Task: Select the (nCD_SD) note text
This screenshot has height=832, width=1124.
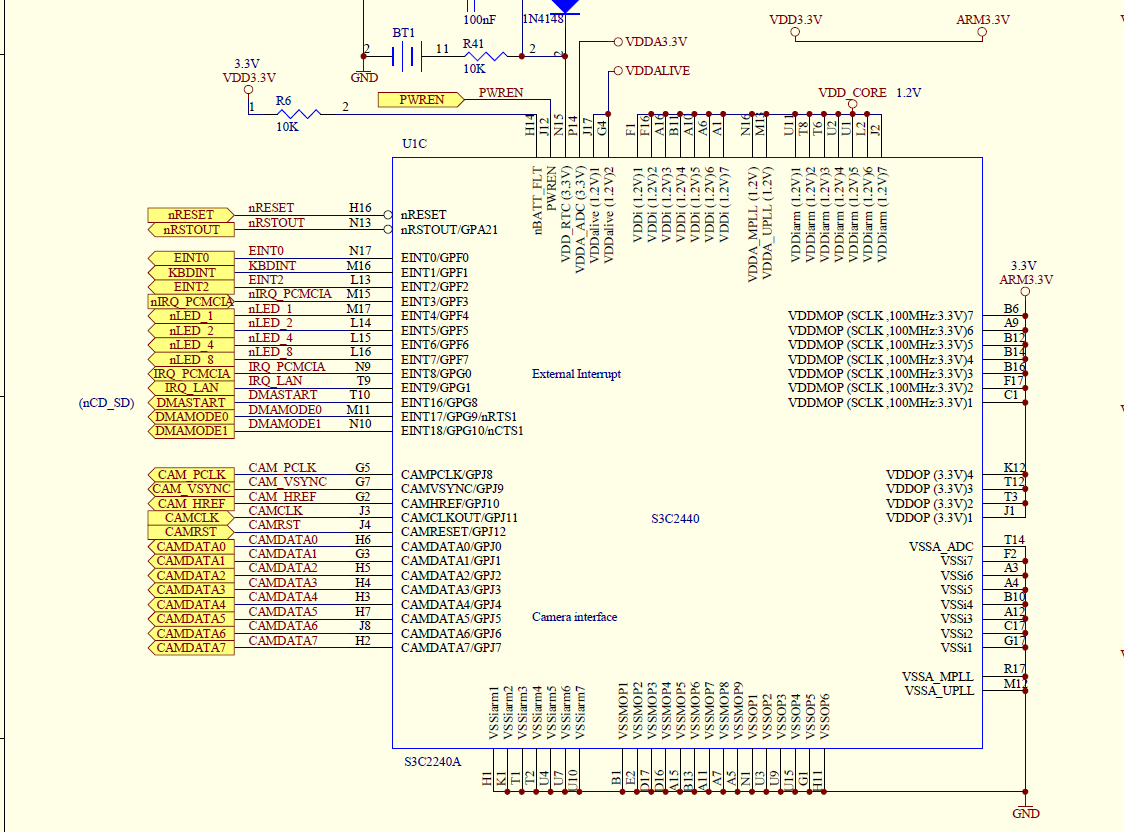Action: (106, 403)
